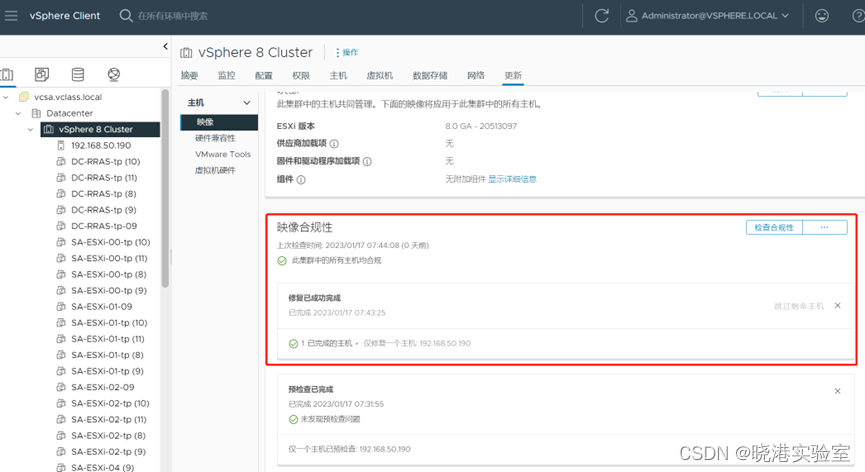This screenshot has width=865, height=472.
Task: Select 虚拟机硬件 in the update sidebar
Action: tap(215, 170)
